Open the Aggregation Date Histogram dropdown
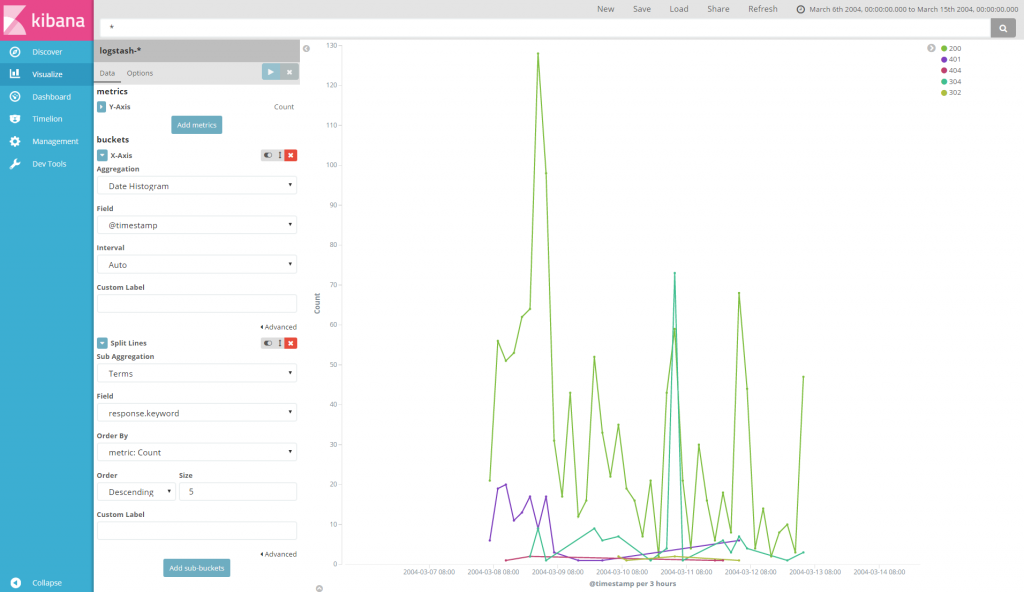 click(197, 186)
